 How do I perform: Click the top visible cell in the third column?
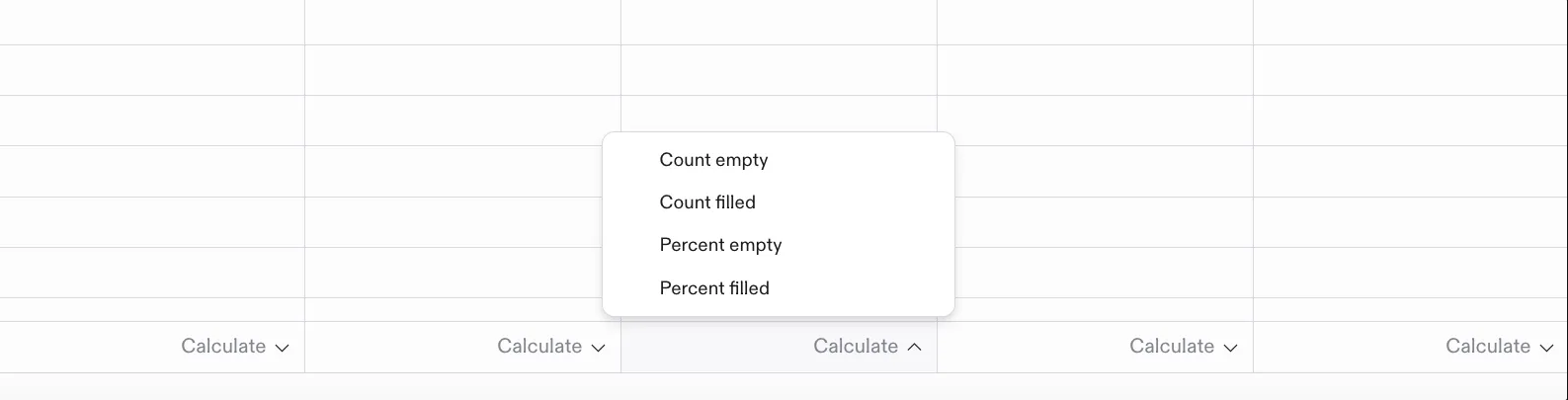[x=779, y=22]
